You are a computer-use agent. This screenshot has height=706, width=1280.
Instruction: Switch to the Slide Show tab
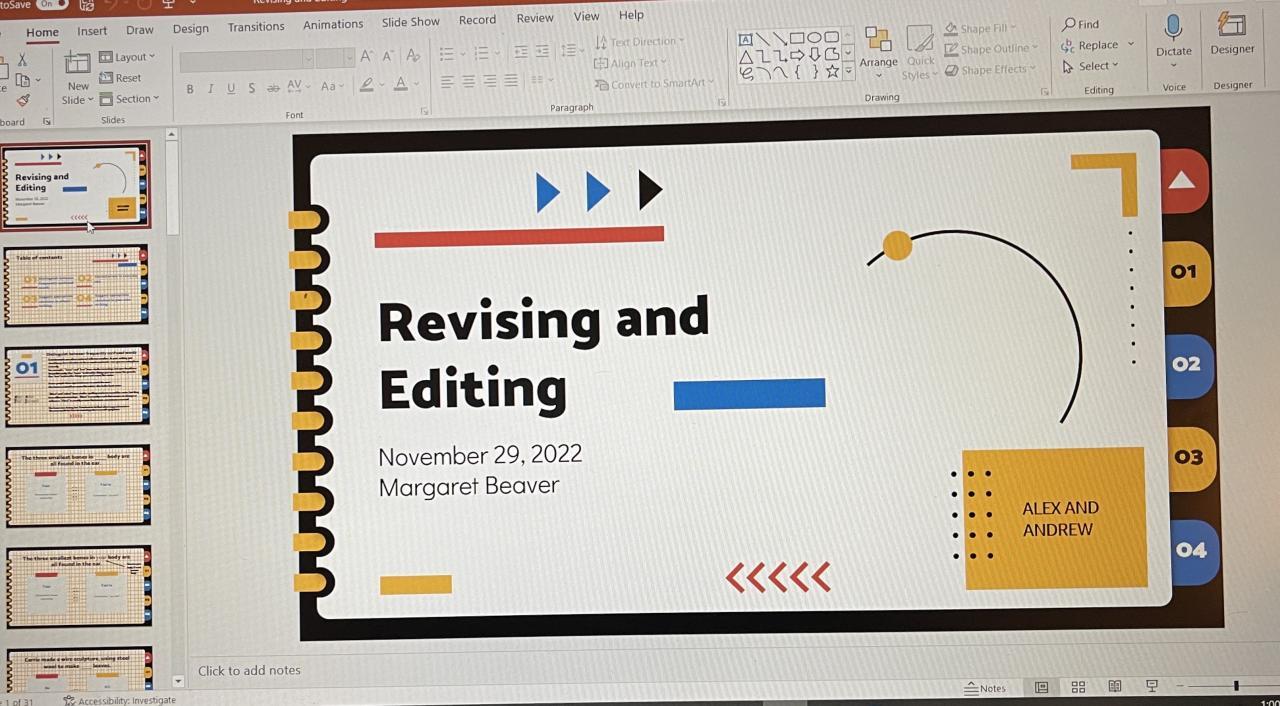pyautogui.click(x=410, y=22)
